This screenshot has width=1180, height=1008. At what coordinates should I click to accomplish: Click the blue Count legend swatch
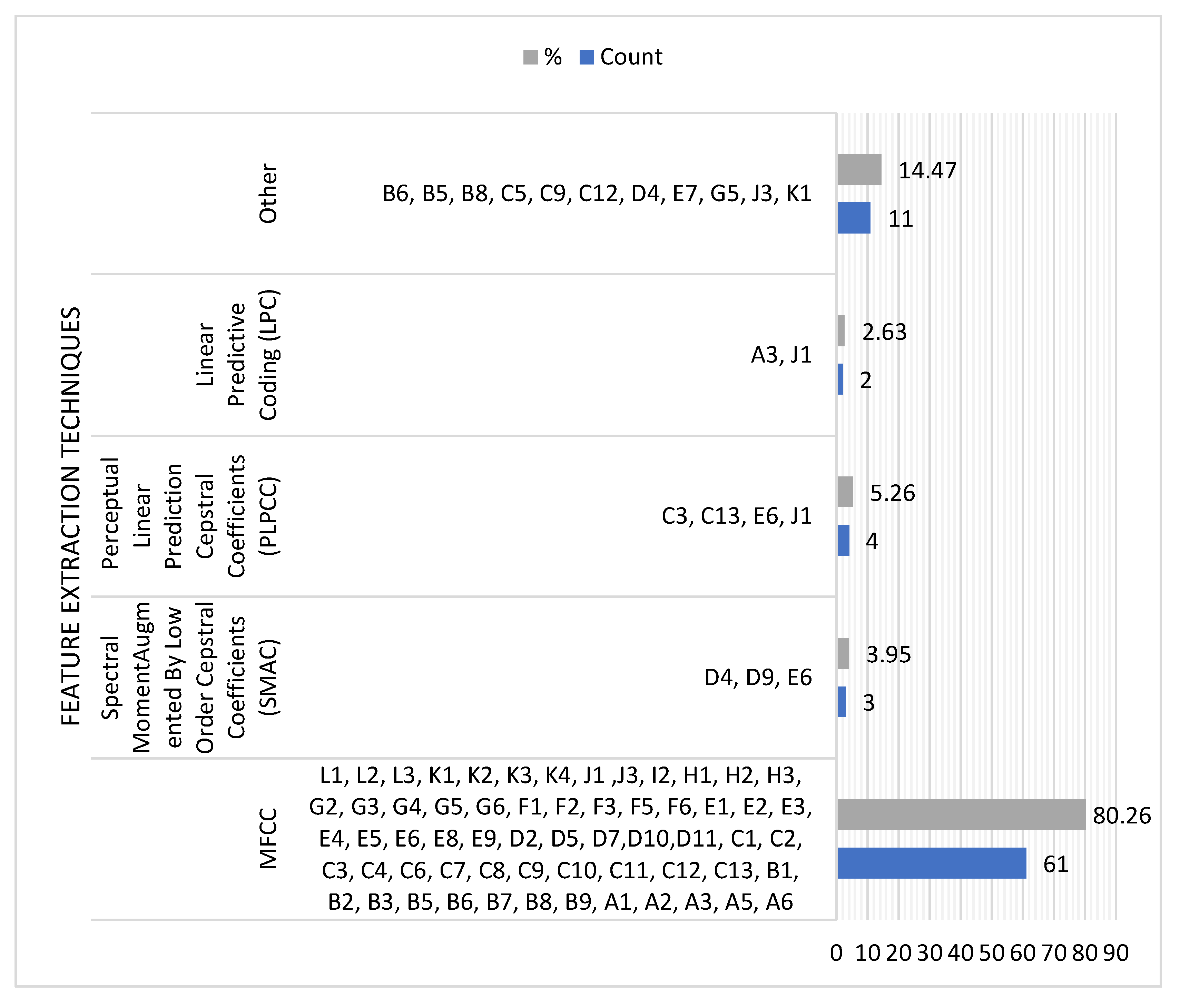click(587, 57)
